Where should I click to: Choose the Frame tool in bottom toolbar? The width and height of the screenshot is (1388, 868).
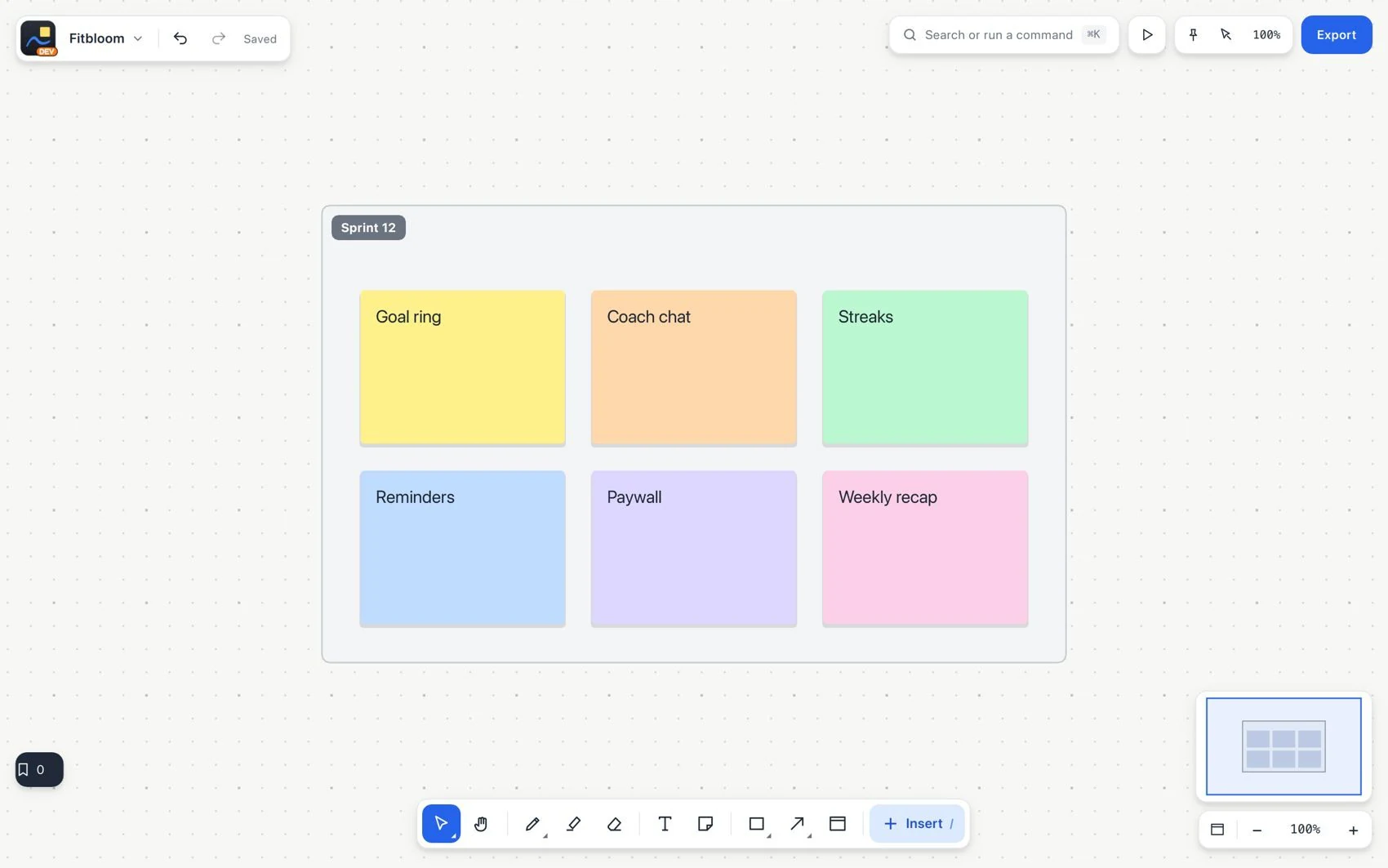click(838, 823)
